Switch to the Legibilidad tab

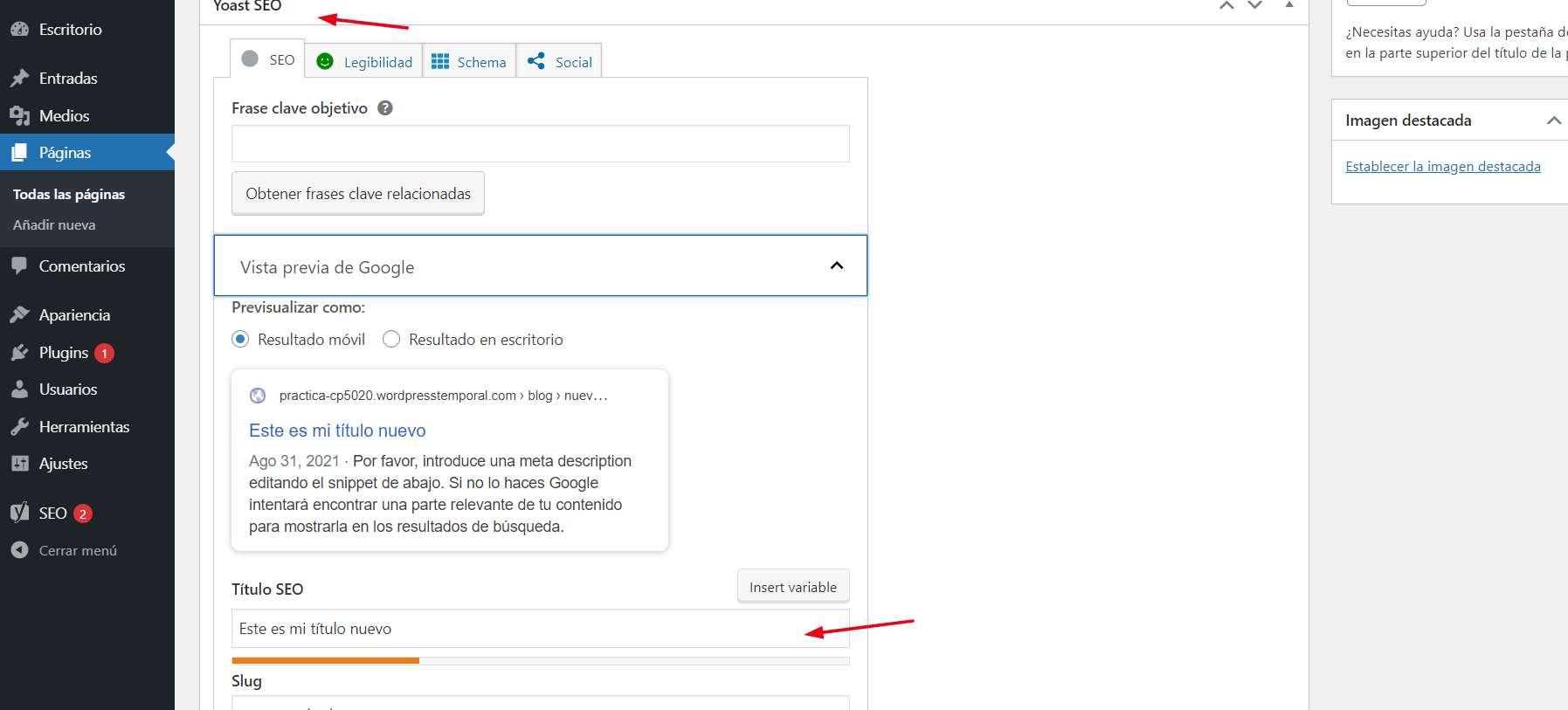pos(363,61)
